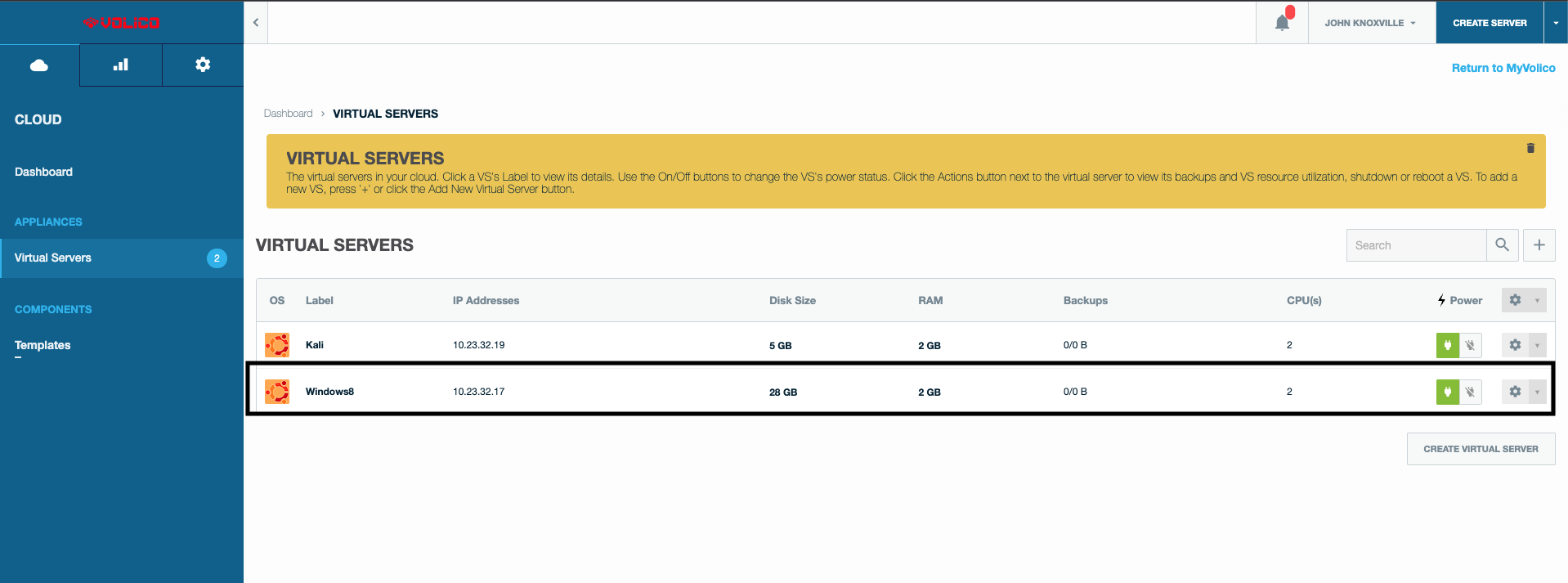Dismiss the help banner with trash icon

[1530, 148]
